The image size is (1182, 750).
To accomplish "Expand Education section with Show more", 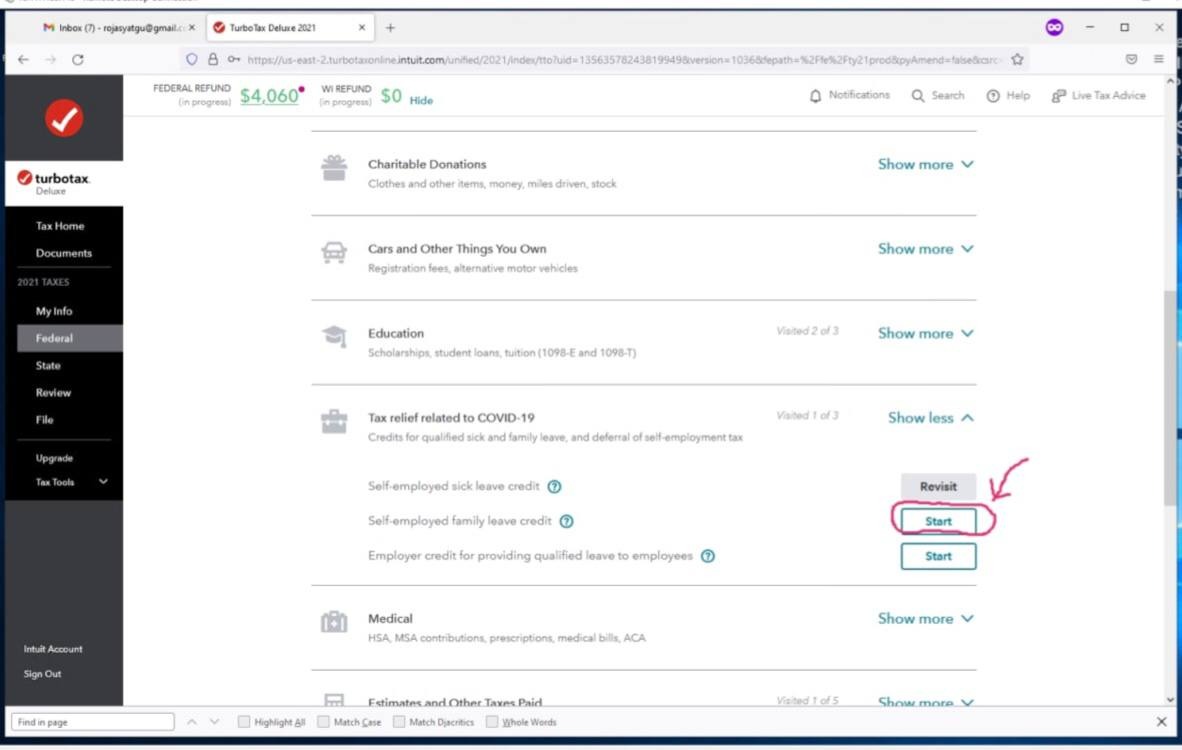I will [926, 333].
